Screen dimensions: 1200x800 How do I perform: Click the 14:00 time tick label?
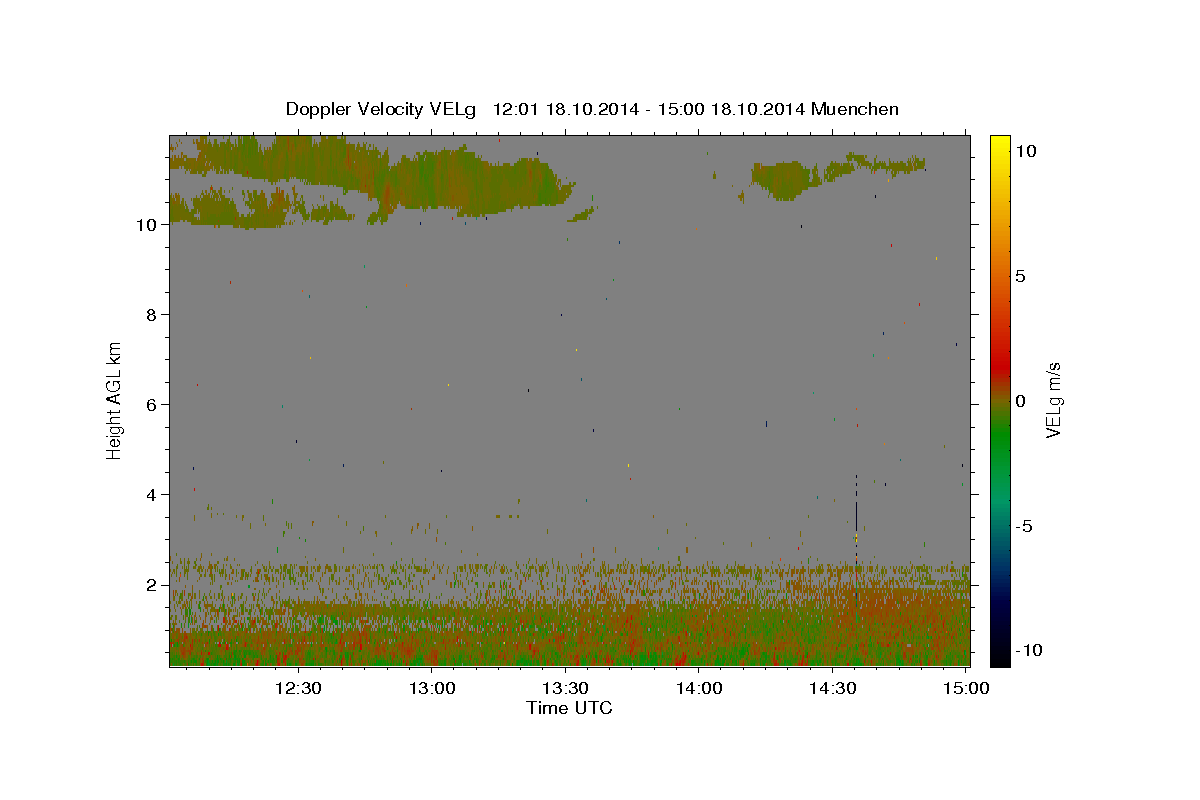click(699, 688)
